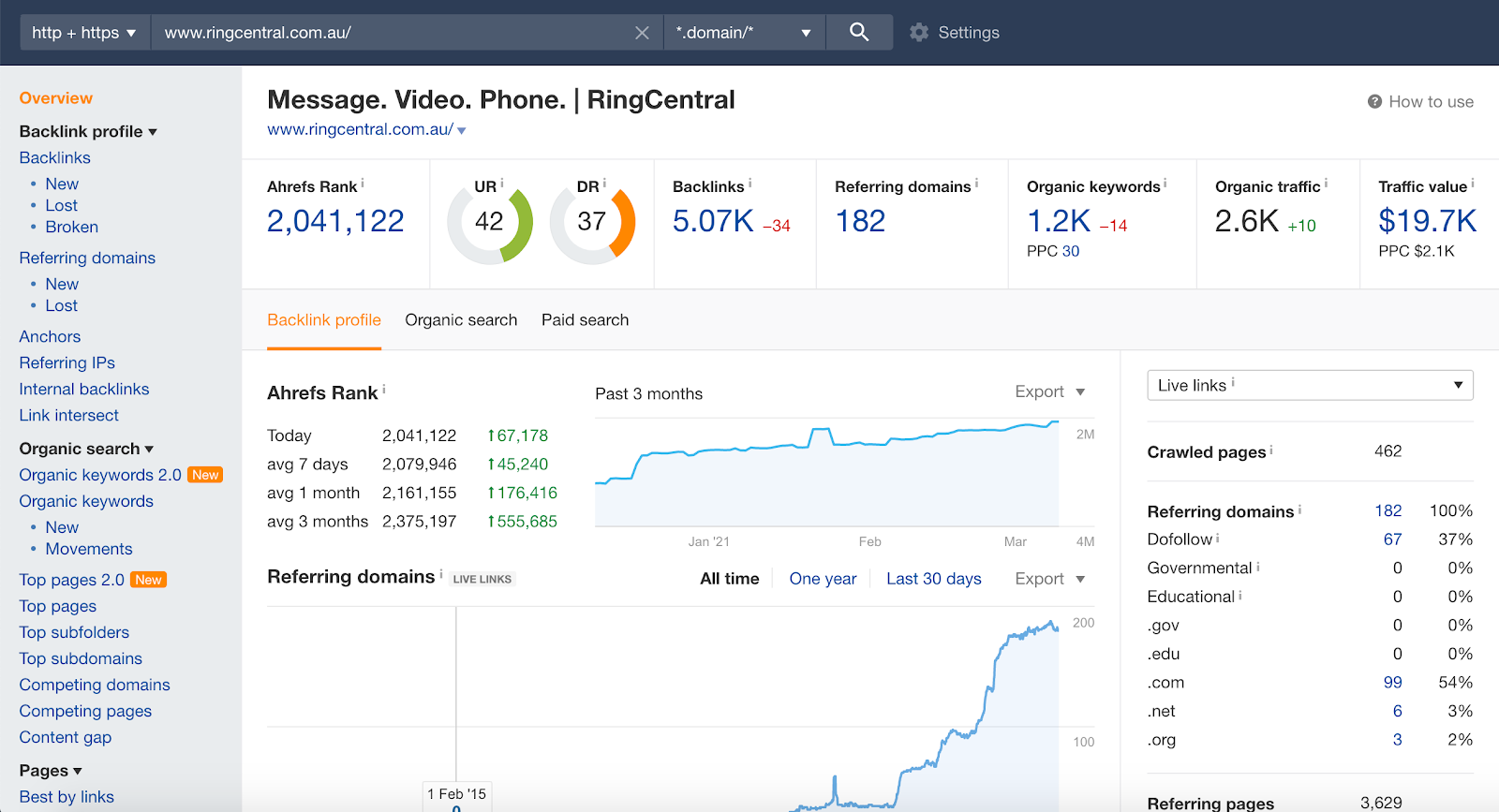Click the search magnifier icon

pos(858,33)
